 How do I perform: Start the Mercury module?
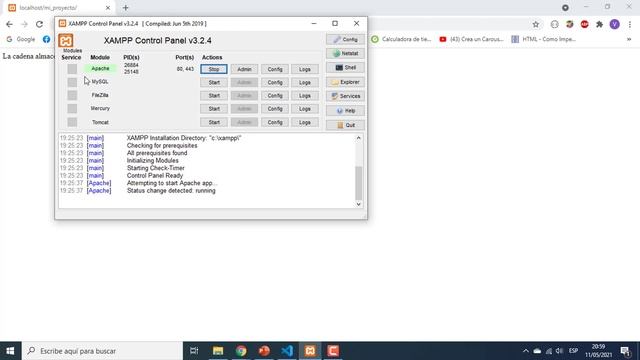click(x=214, y=109)
